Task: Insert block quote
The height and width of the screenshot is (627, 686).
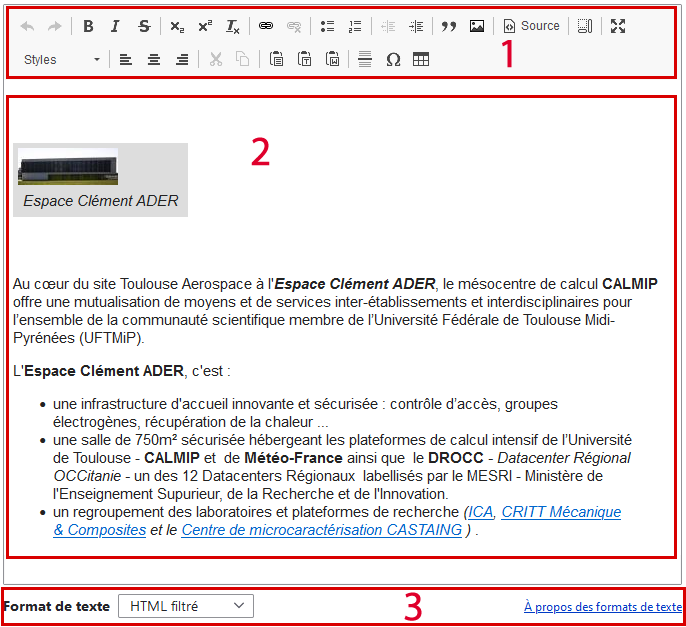Action: pos(448,26)
